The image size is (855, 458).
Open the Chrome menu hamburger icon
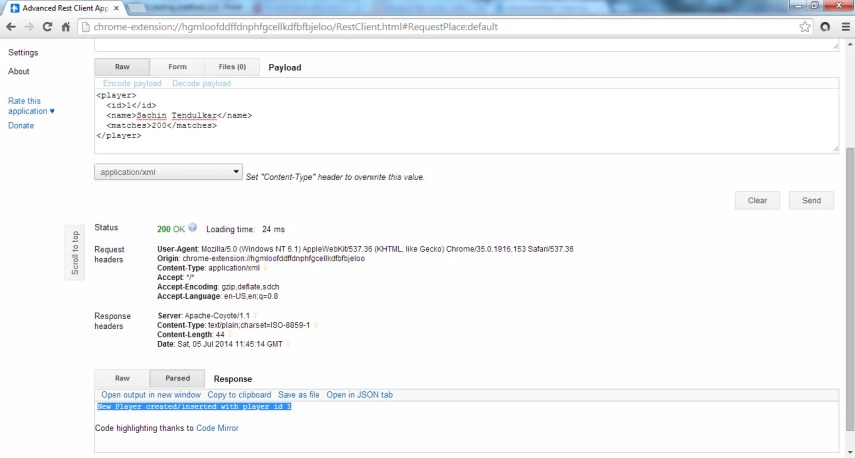846,27
